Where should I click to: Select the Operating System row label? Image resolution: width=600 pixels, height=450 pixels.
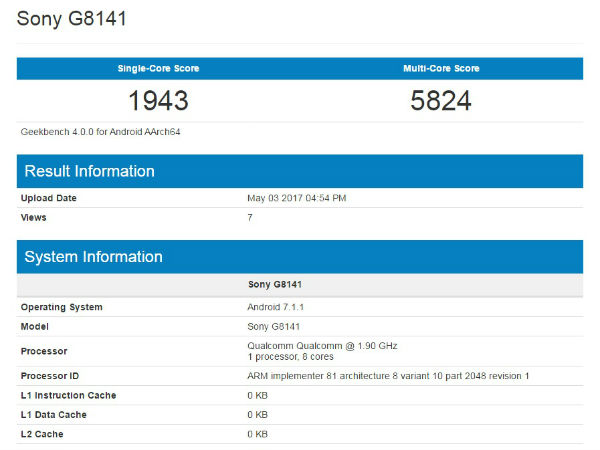(x=62, y=307)
